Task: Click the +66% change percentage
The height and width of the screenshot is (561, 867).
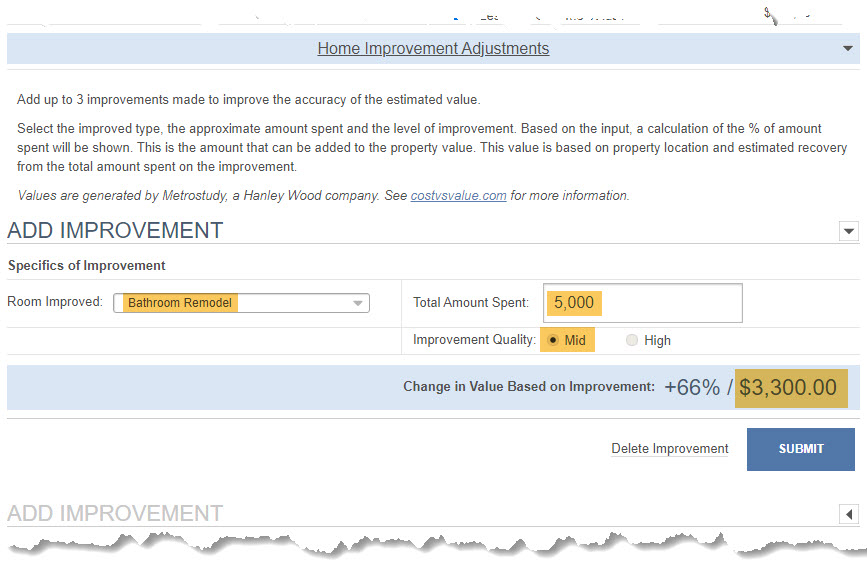Action: point(692,387)
